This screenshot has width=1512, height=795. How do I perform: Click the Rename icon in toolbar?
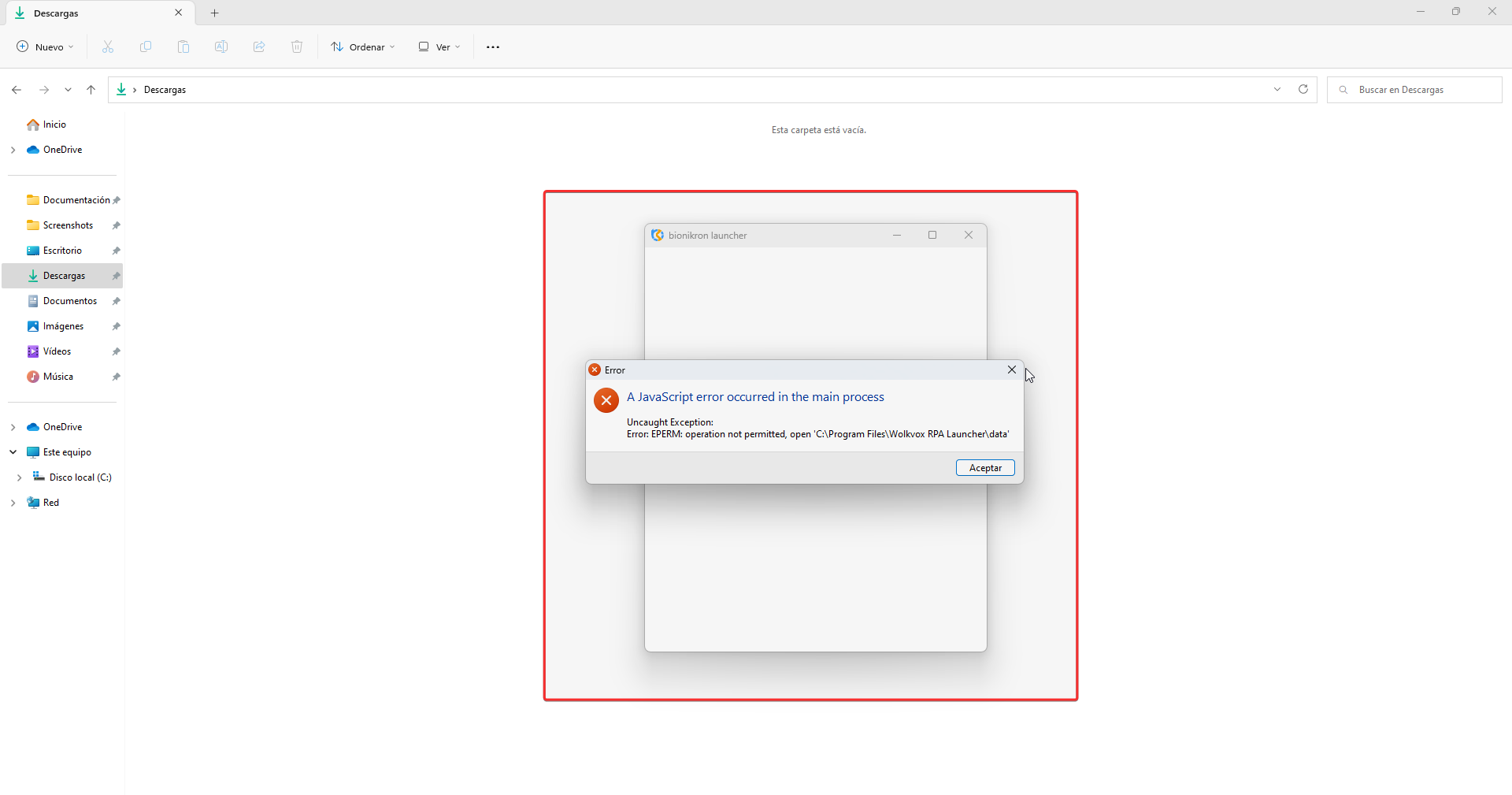click(221, 47)
